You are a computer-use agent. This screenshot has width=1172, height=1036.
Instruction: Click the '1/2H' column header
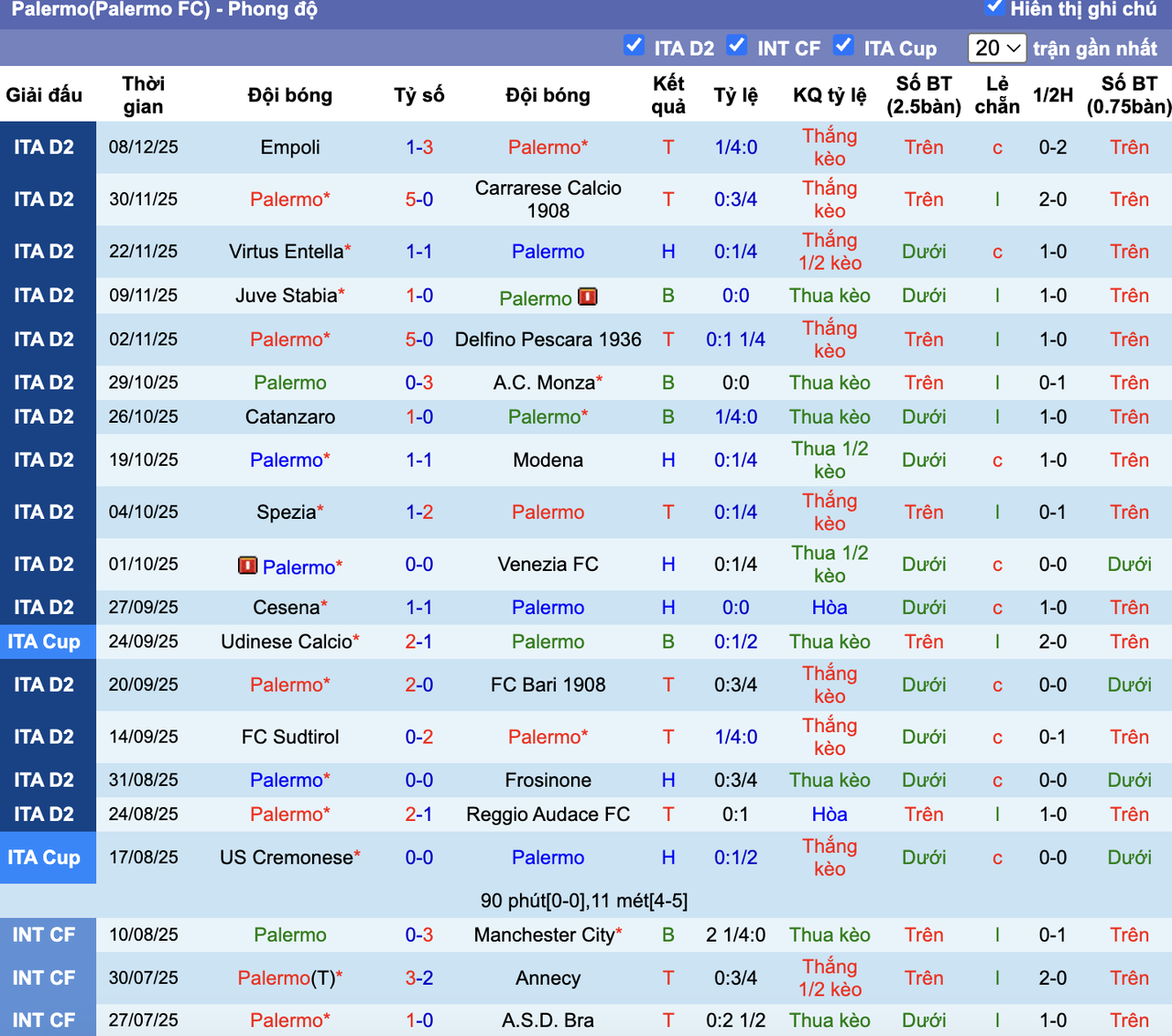pyautogui.click(x=1053, y=95)
